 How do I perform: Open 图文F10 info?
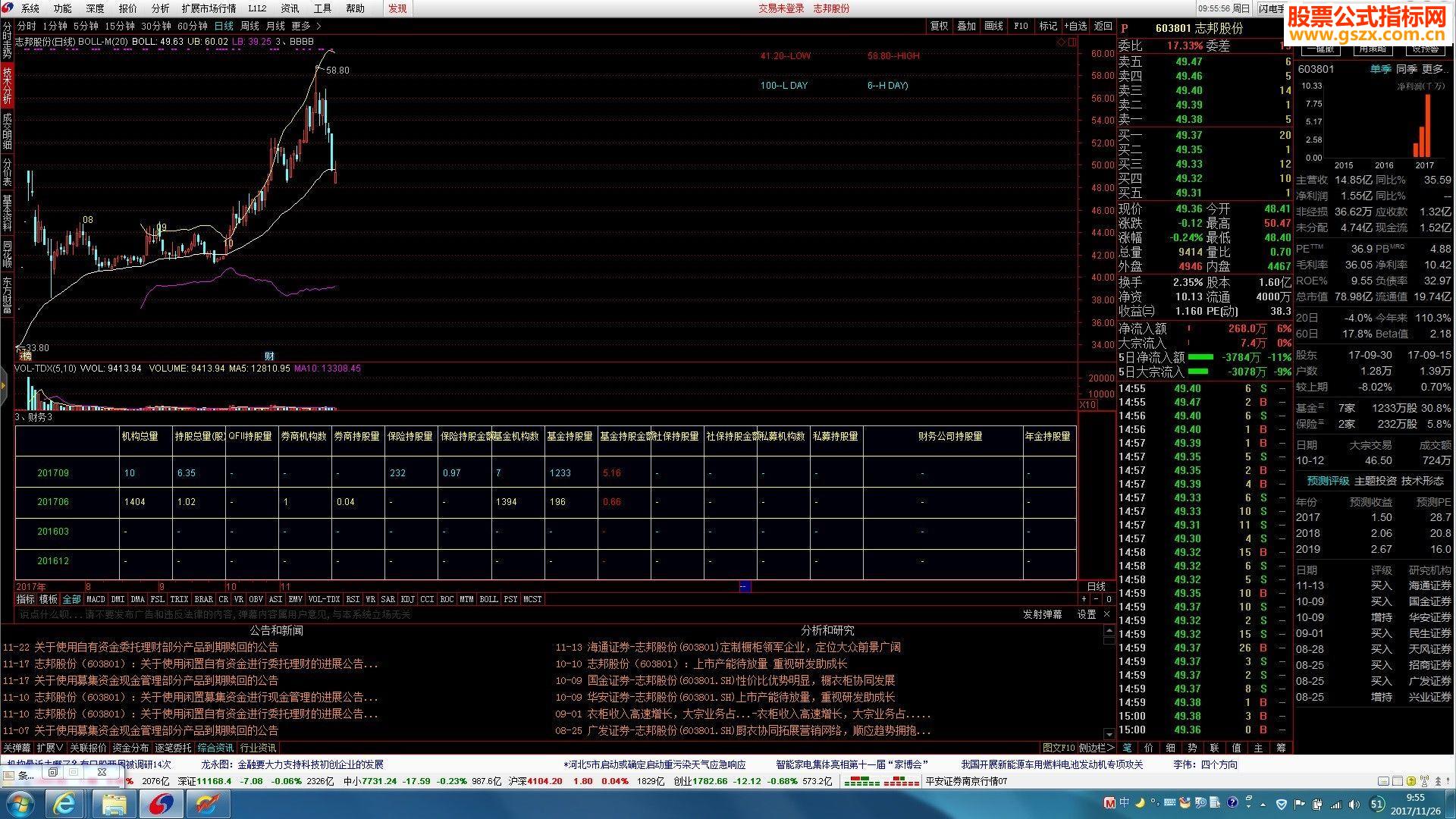[x=1059, y=748]
